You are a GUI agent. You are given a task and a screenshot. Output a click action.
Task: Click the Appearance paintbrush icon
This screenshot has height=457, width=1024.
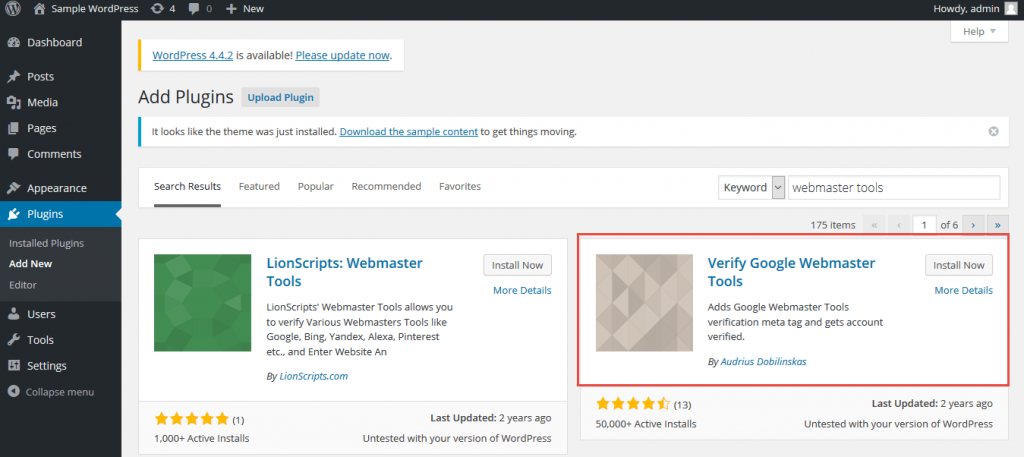(x=13, y=188)
